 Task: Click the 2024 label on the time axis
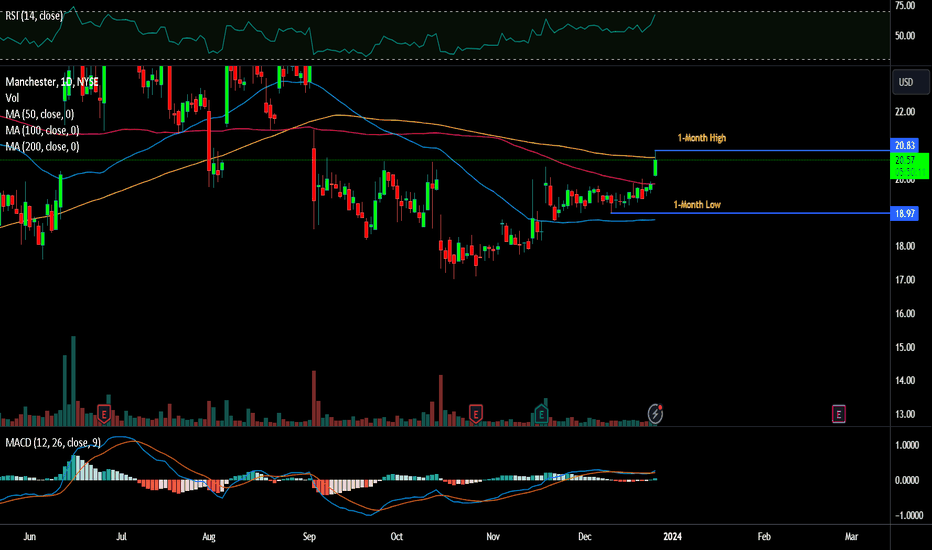click(672, 536)
